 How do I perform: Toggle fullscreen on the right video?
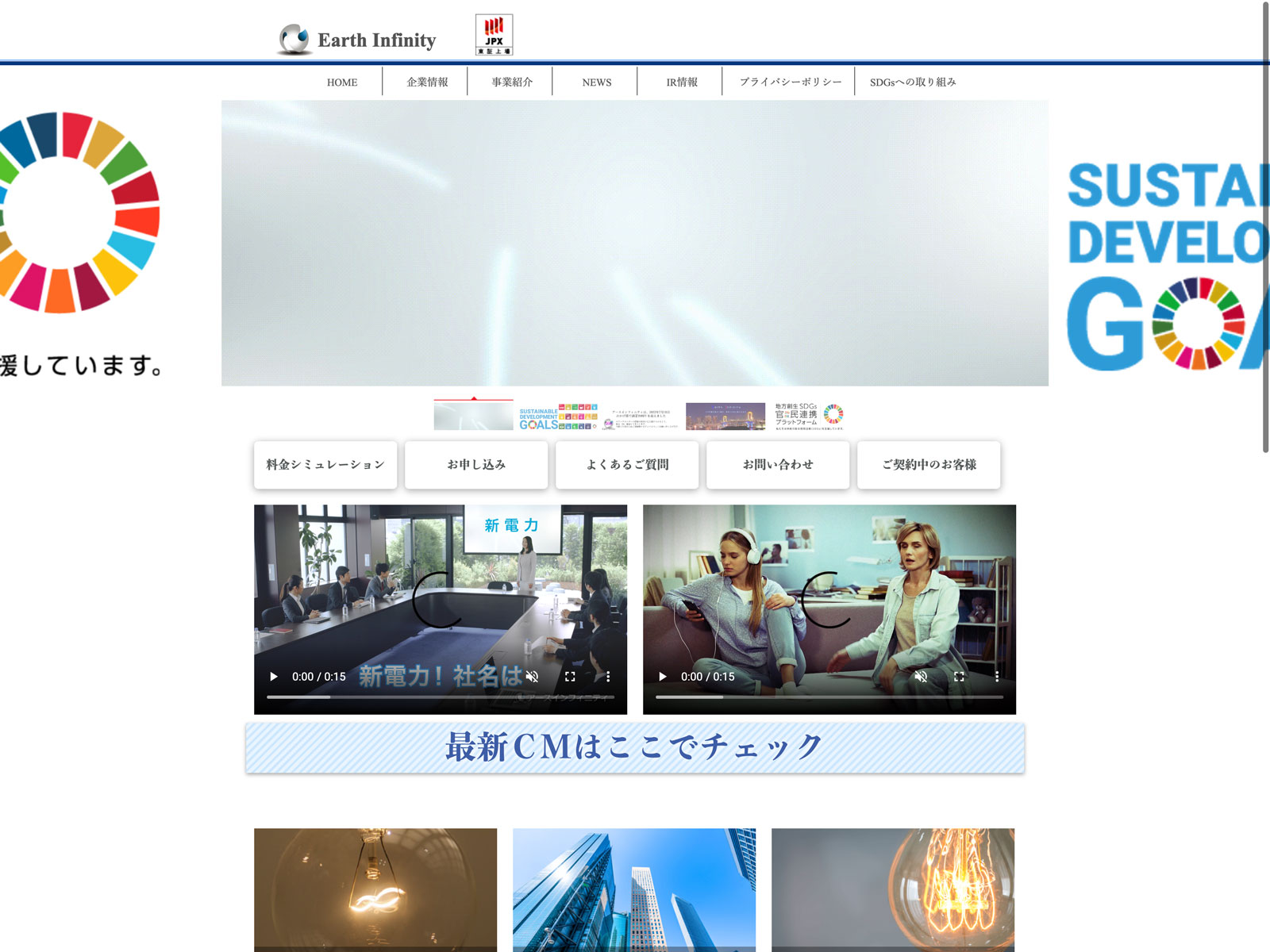(959, 677)
